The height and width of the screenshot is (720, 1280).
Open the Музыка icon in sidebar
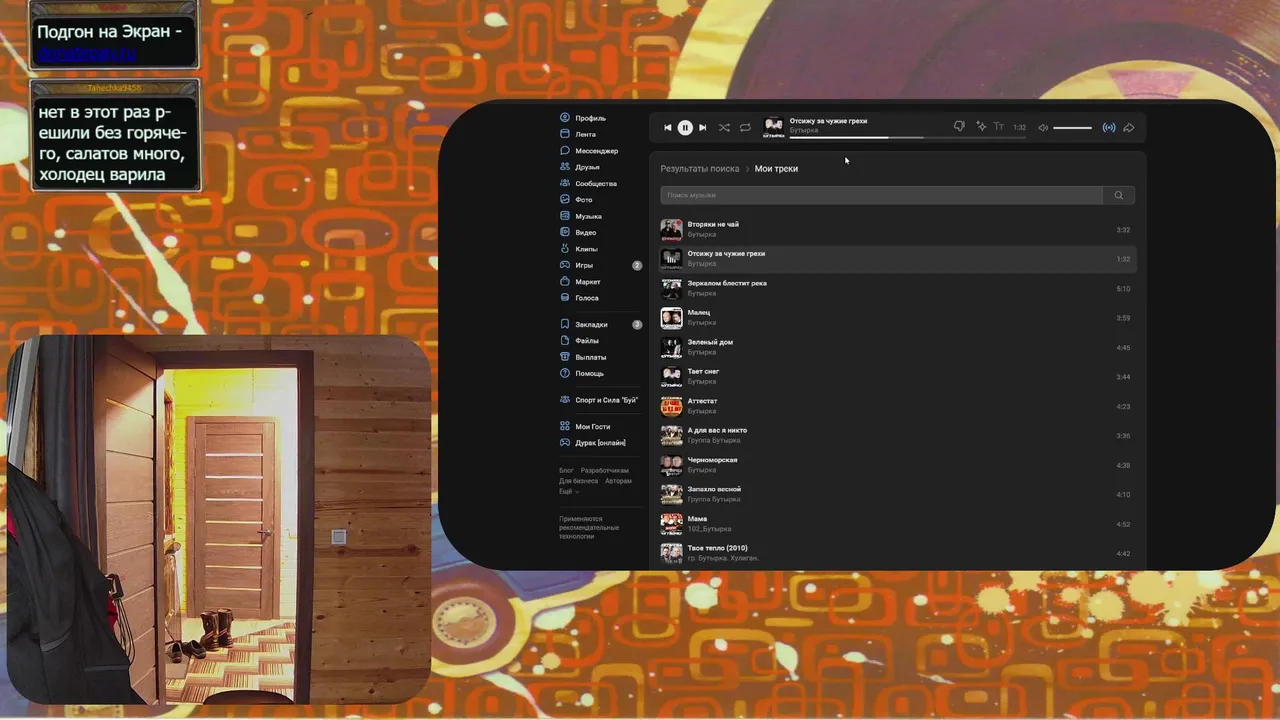click(565, 216)
